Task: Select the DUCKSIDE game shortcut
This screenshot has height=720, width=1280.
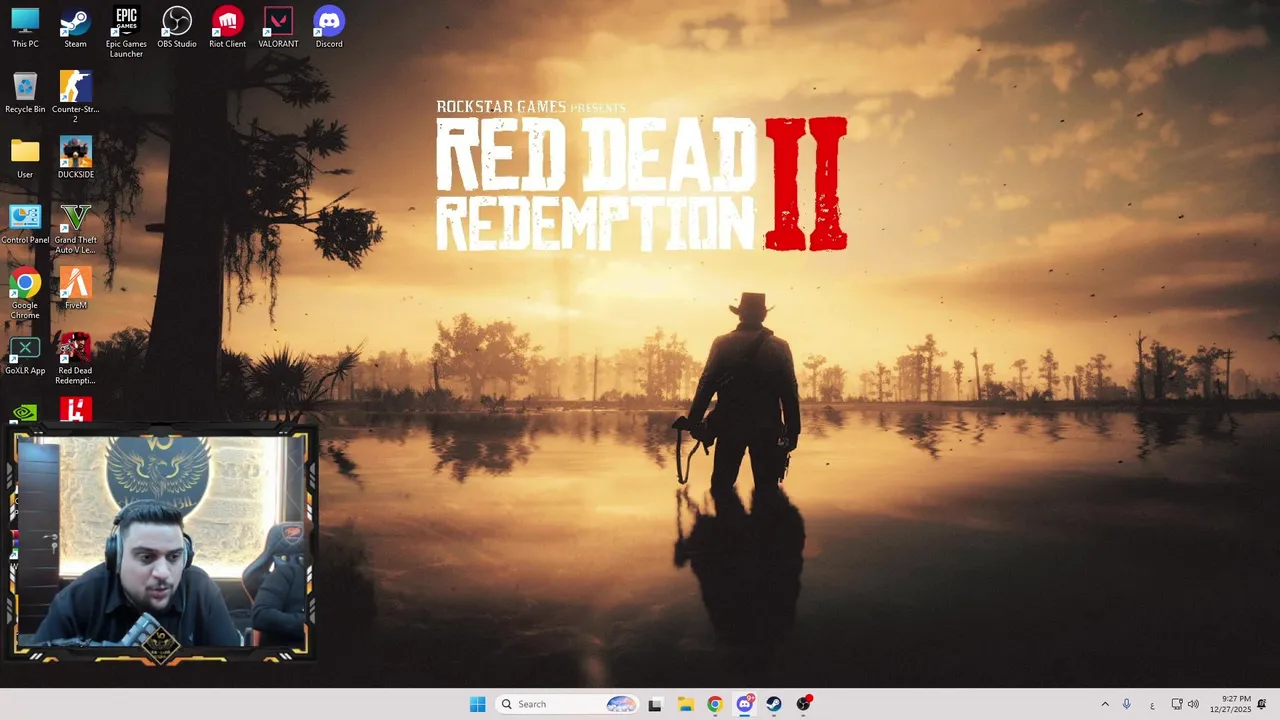Action: (x=75, y=158)
